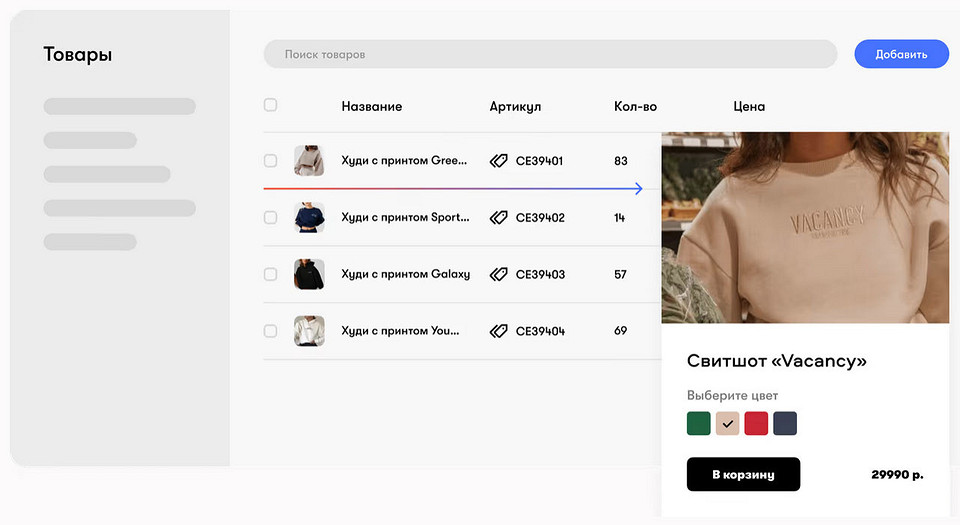Click quantity value 57
The width and height of the screenshot is (960, 525).
[620, 274]
